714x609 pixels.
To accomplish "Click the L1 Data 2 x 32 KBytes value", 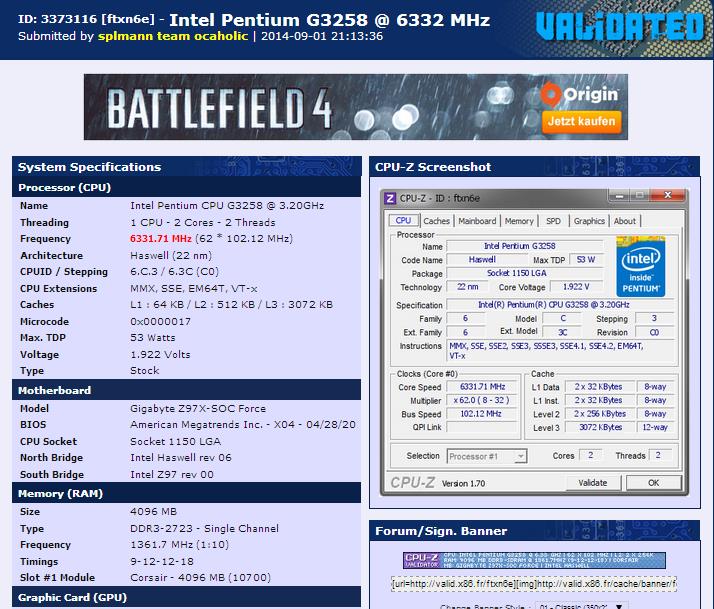I will [x=600, y=387].
